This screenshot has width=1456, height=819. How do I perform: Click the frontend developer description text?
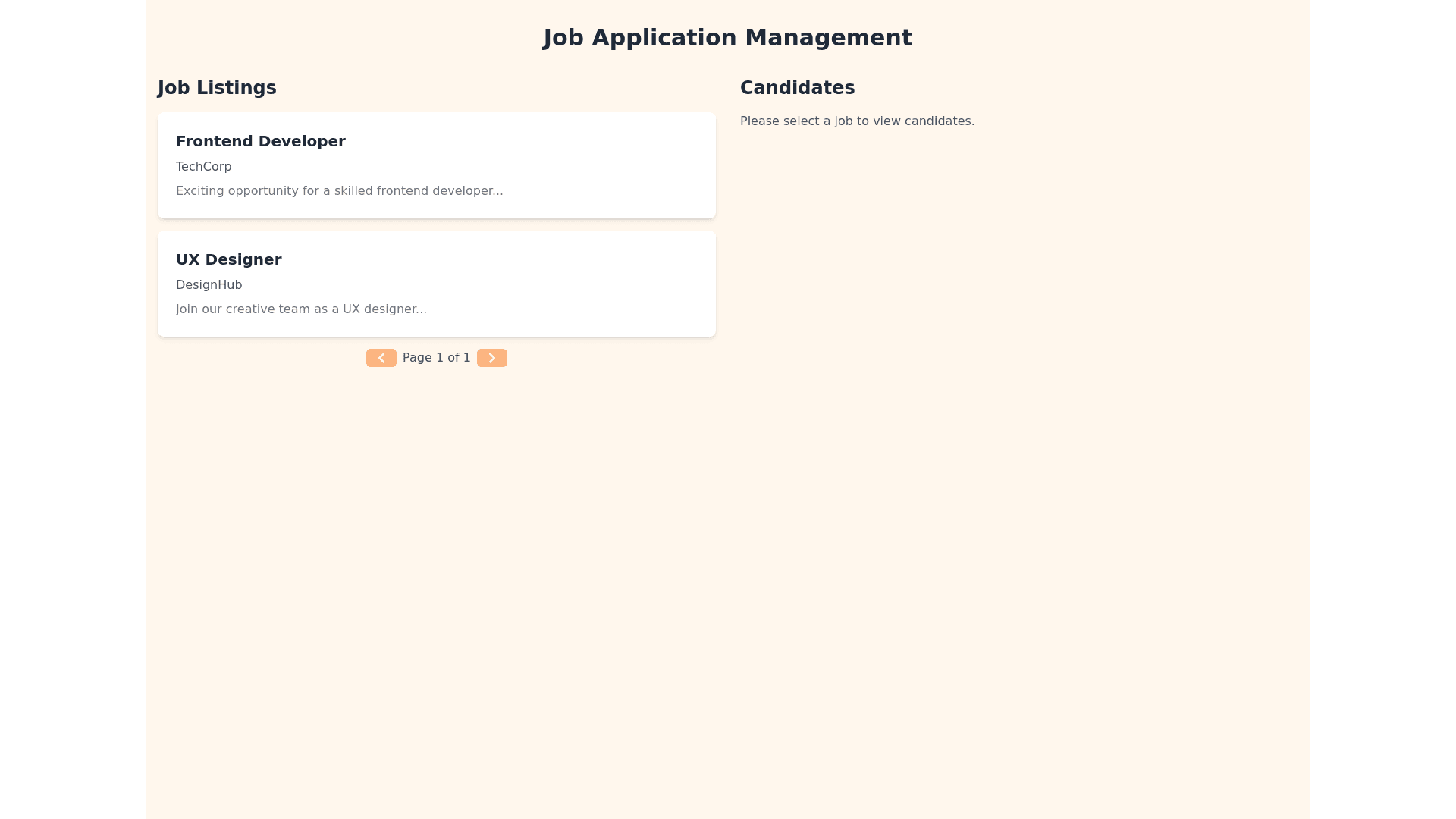click(339, 191)
